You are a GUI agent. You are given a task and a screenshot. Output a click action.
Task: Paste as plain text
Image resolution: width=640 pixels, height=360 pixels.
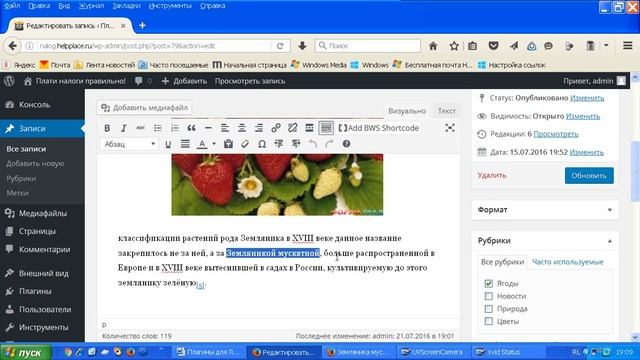[x=228, y=144]
